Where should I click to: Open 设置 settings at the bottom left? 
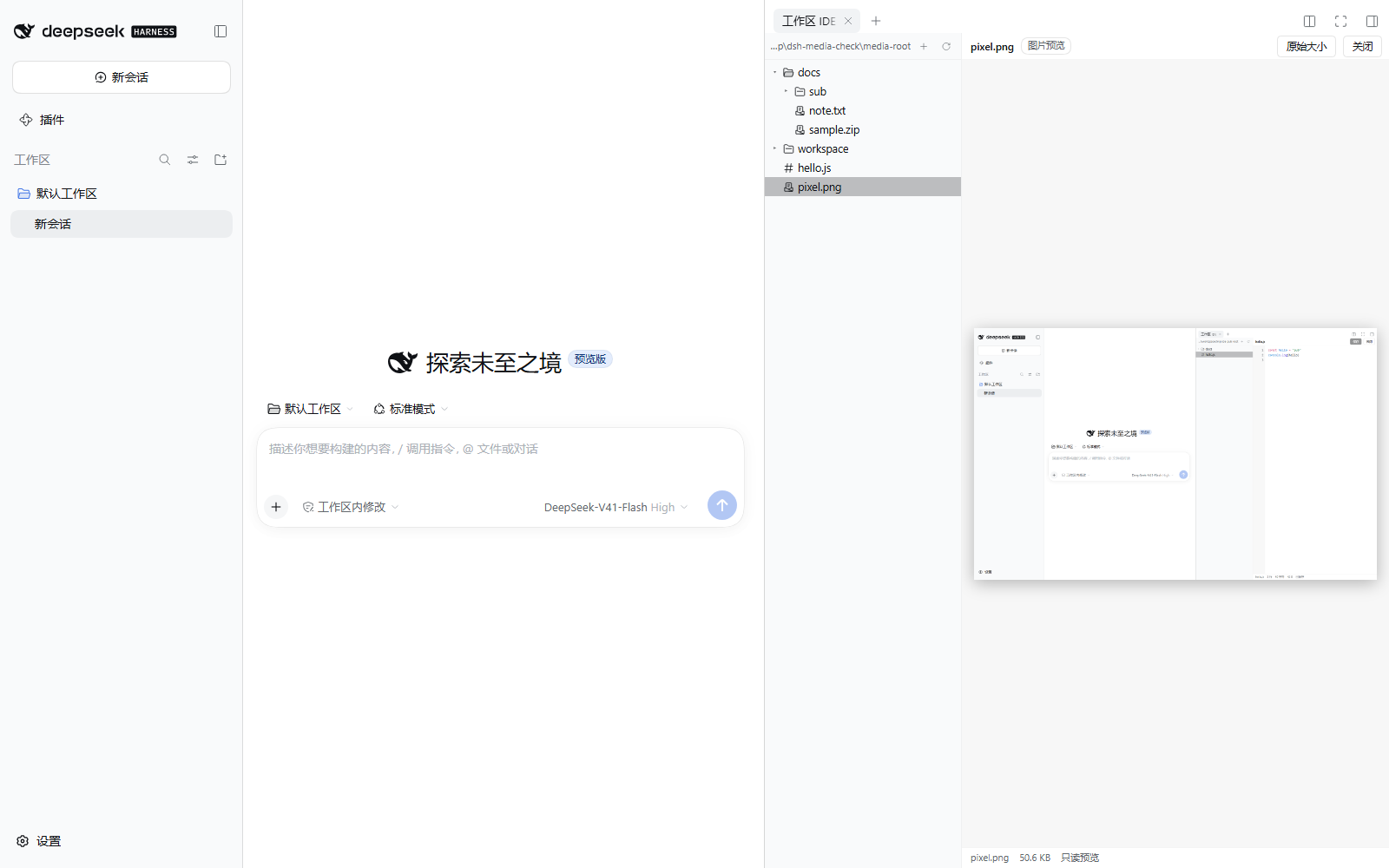39,841
